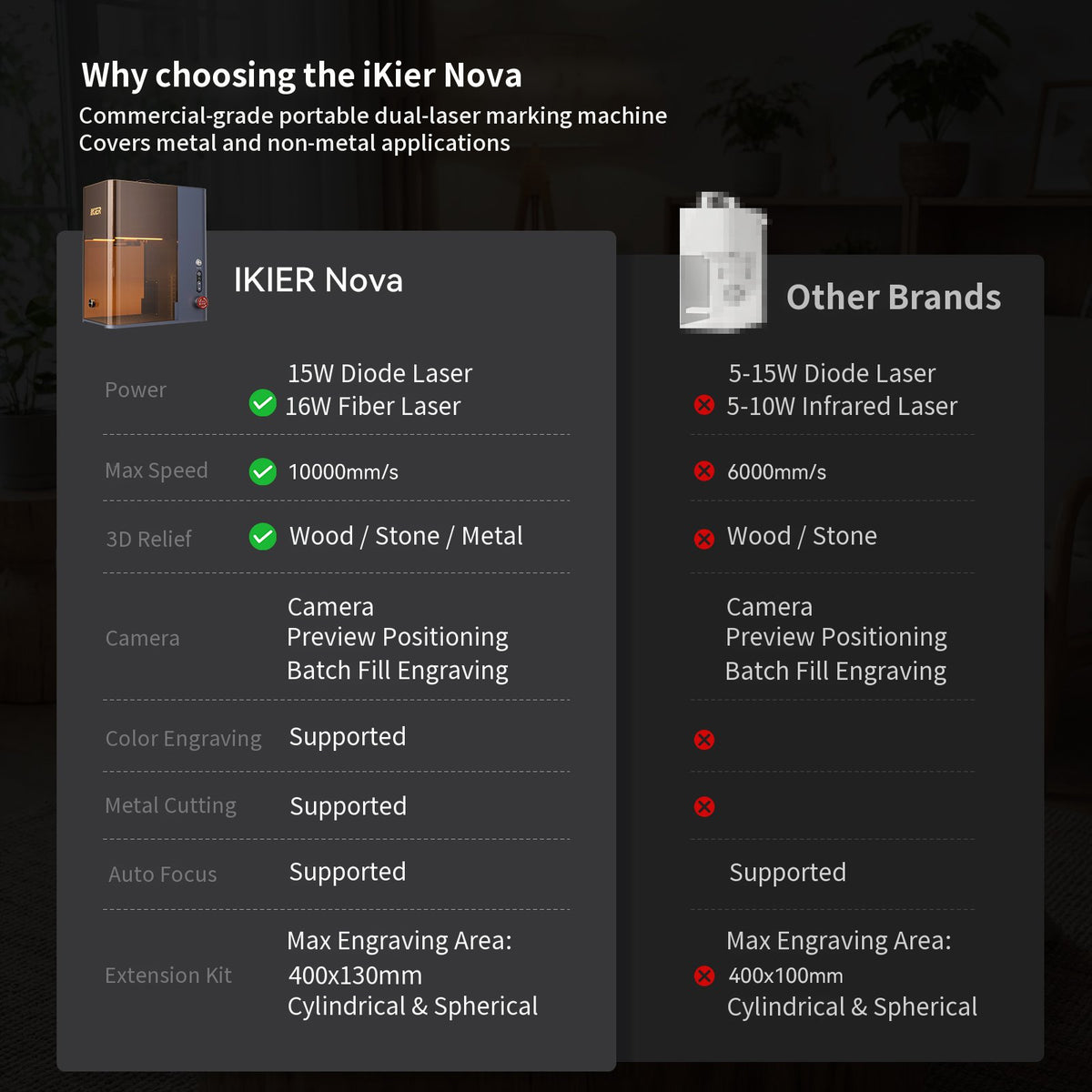Click the "400x130mm" engraving area value
1092x1092 pixels.
pos(355,976)
